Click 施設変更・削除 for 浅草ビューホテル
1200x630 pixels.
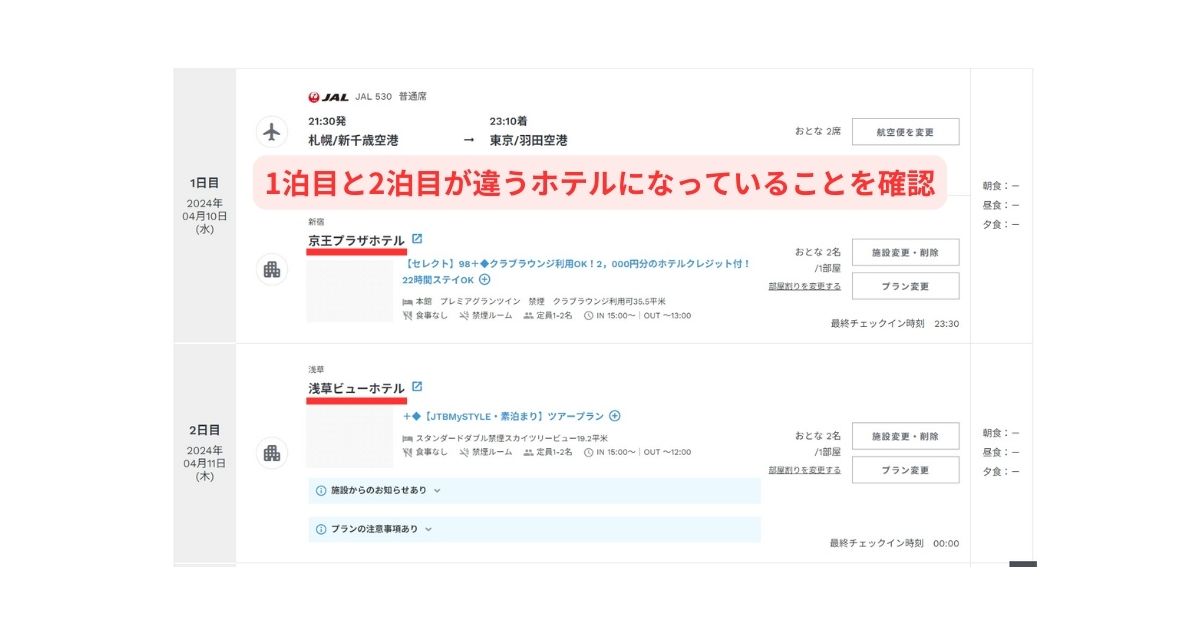[x=905, y=436]
